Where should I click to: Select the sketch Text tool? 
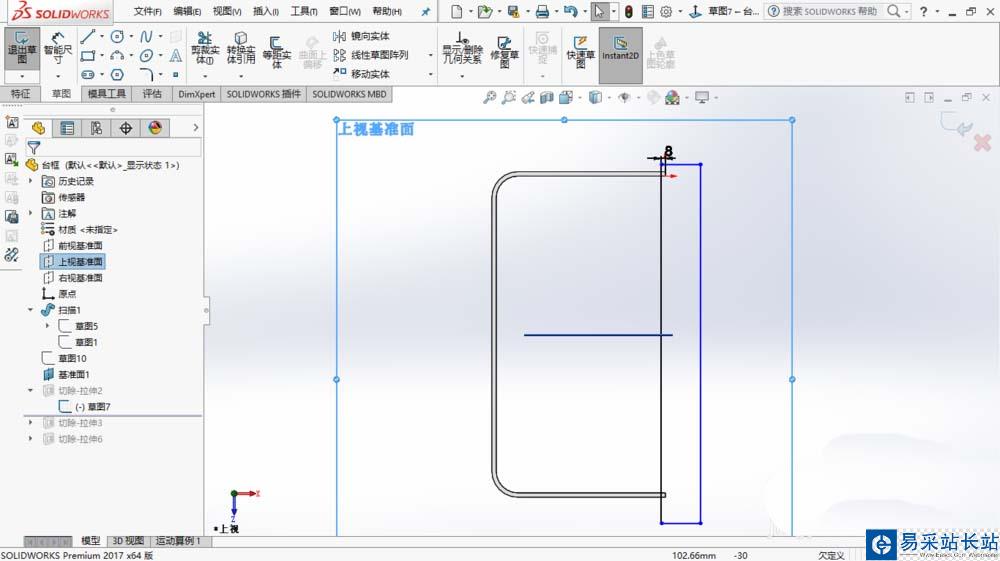pos(175,55)
